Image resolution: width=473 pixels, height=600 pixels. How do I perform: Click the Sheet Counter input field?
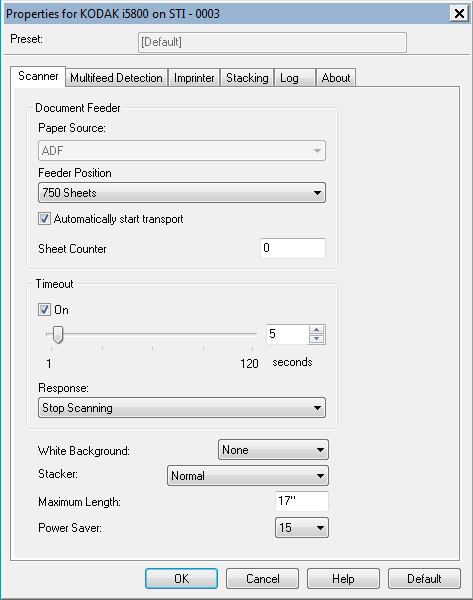coord(293,248)
